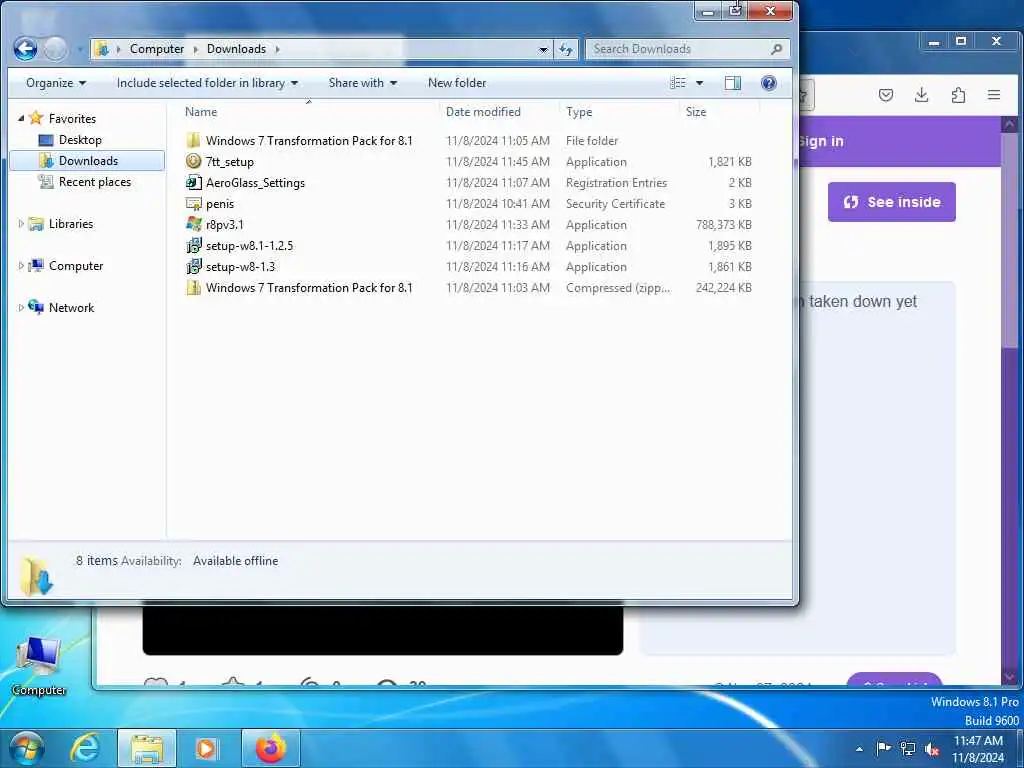Click the setup-w8.1-1.2.5 installer icon
The image size is (1024, 768).
click(193, 246)
